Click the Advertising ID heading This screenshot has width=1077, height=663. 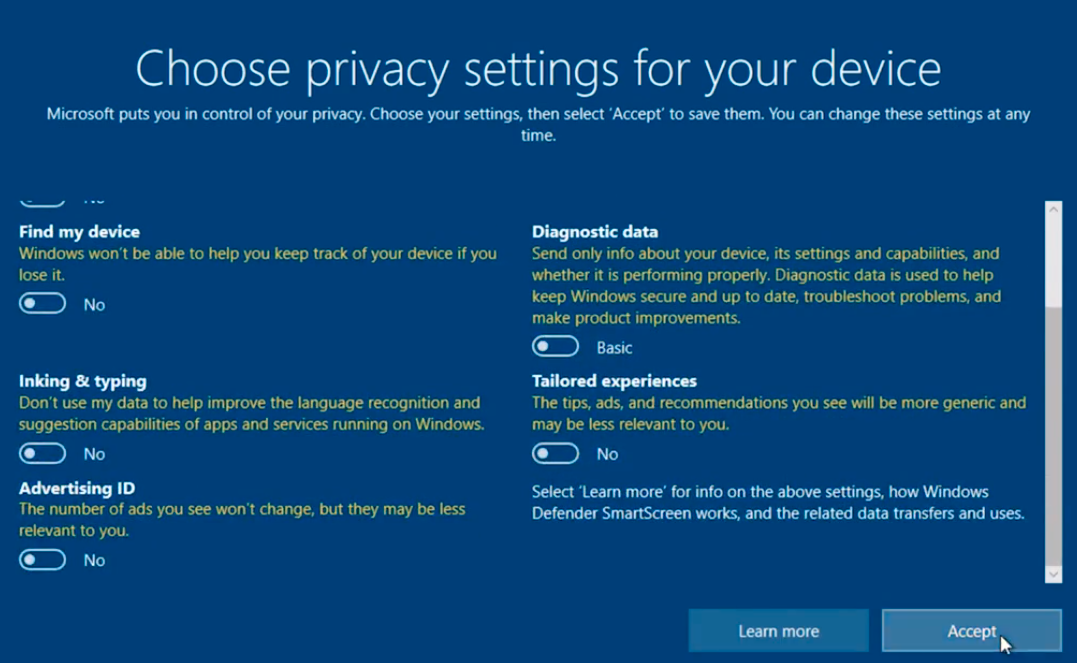tap(77, 488)
